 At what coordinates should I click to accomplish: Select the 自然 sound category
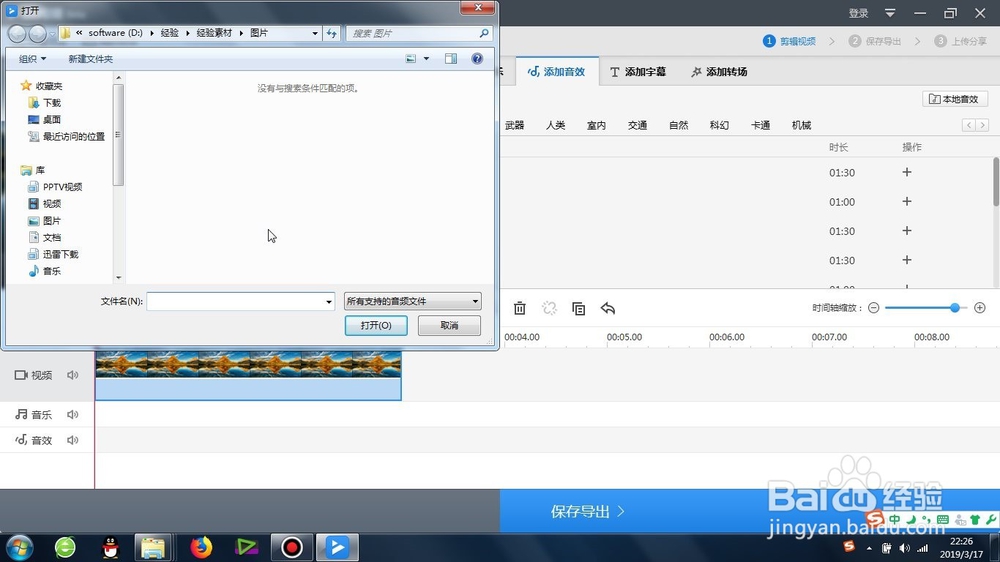pos(679,125)
